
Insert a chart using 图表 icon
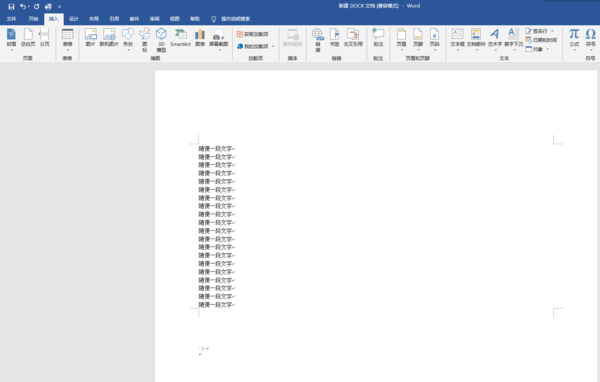pyautogui.click(x=200, y=38)
